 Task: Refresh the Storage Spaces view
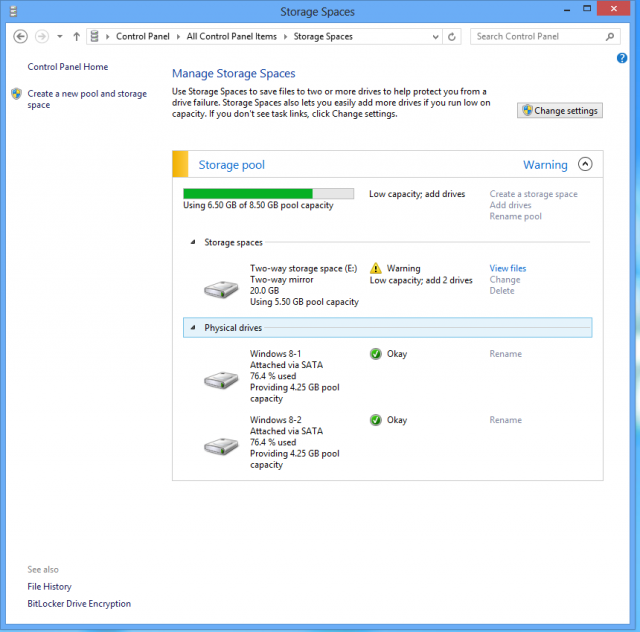451,37
